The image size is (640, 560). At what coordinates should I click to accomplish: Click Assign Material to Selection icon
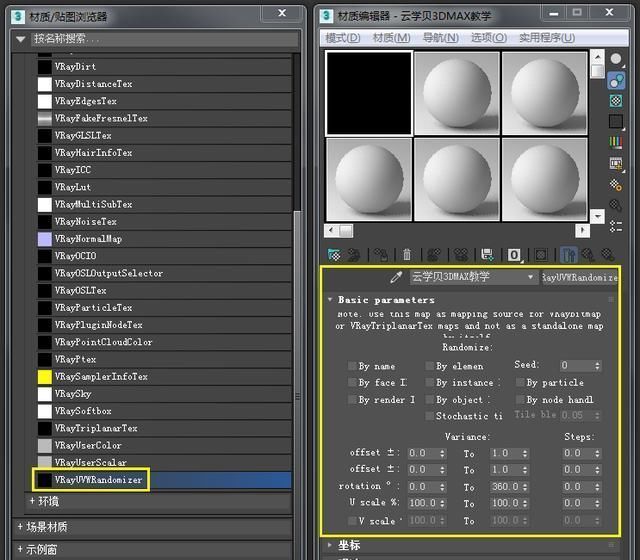pyautogui.click(x=381, y=255)
